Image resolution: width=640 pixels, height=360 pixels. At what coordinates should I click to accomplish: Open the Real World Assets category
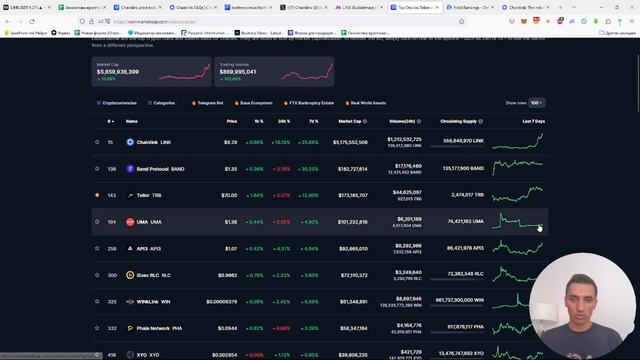(x=366, y=103)
